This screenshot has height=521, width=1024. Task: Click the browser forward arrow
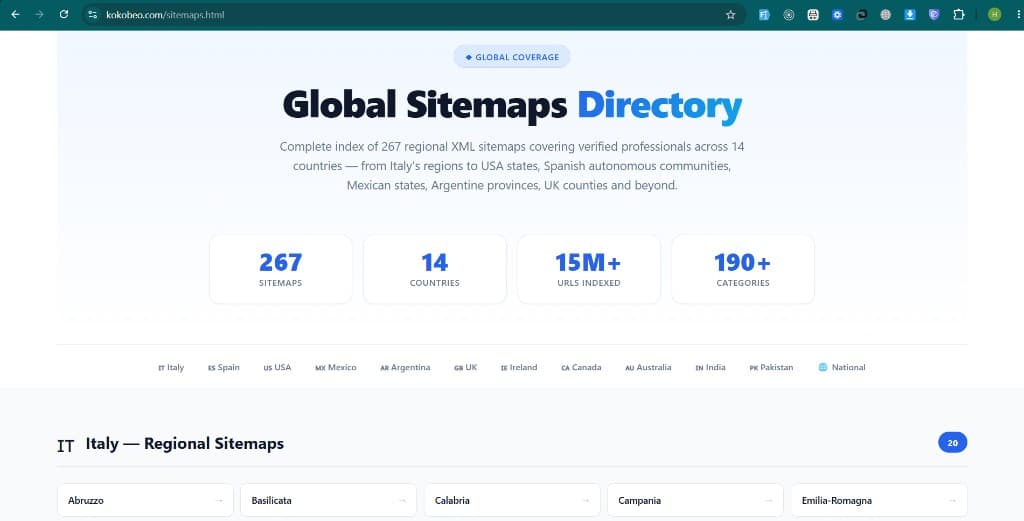point(39,14)
